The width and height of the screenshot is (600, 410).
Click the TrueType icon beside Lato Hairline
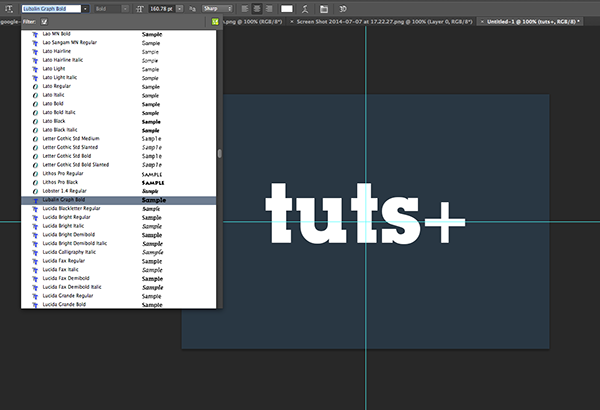coord(35,52)
